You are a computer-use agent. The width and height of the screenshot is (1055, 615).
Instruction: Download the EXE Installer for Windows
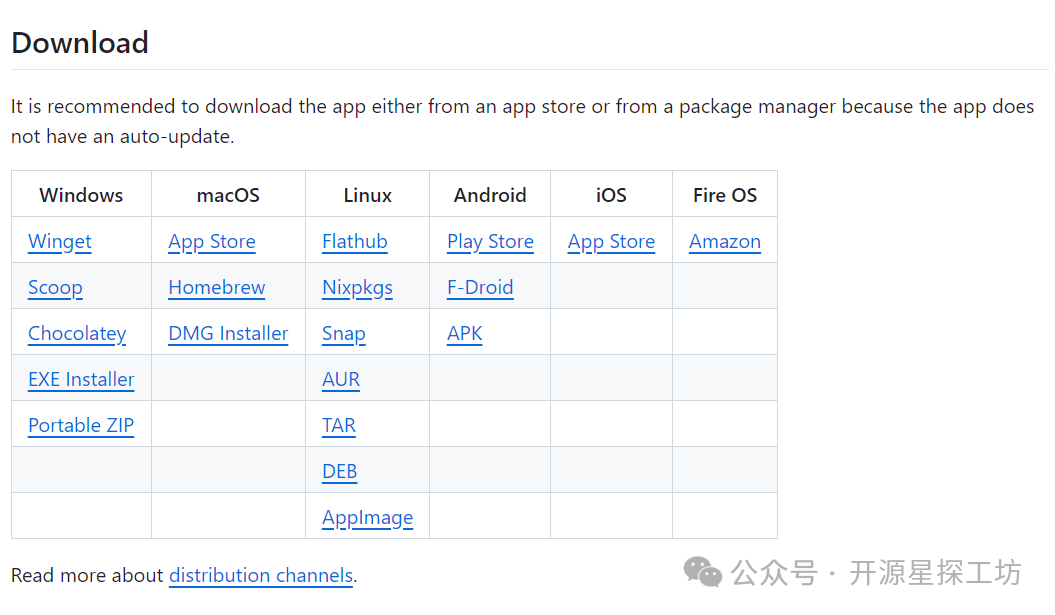tap(81, 379)
